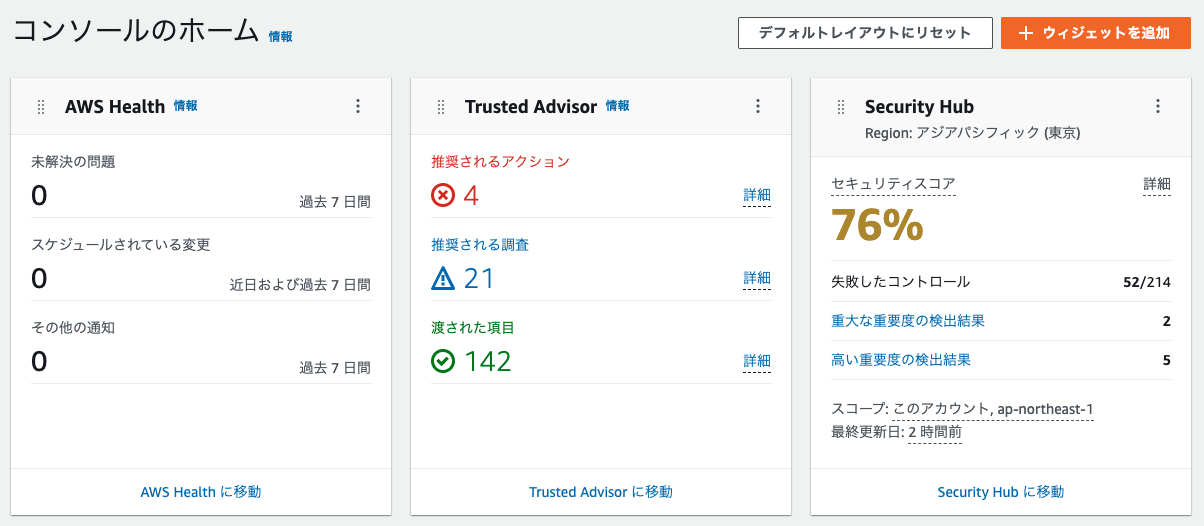The width and height of the screenshot is (1204, 526).
Task: Click the passed items count 142
Action: tap(487, 361)
